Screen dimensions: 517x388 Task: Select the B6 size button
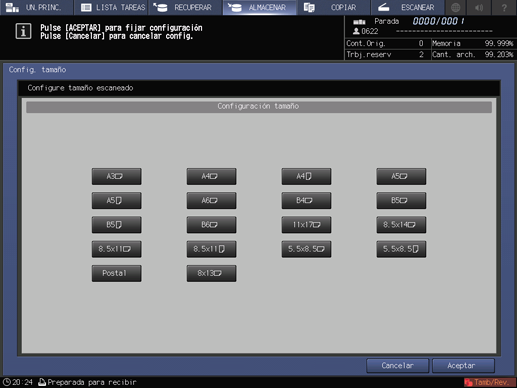pos(211,225)
